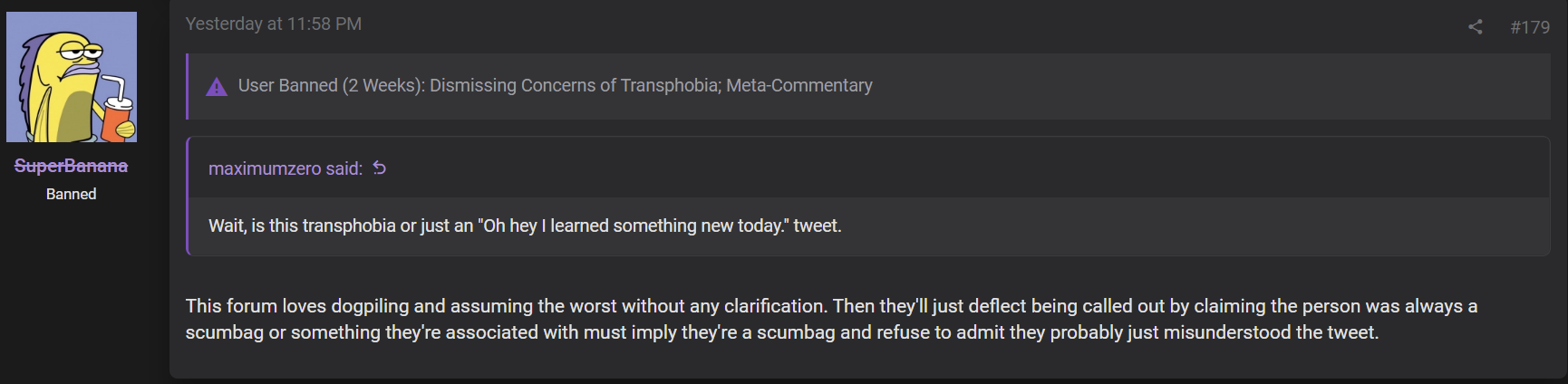Click the maximumzero said quote attribution
Image resolution: width=1568 pixels, height=384 pixels.
click(286, 168)
